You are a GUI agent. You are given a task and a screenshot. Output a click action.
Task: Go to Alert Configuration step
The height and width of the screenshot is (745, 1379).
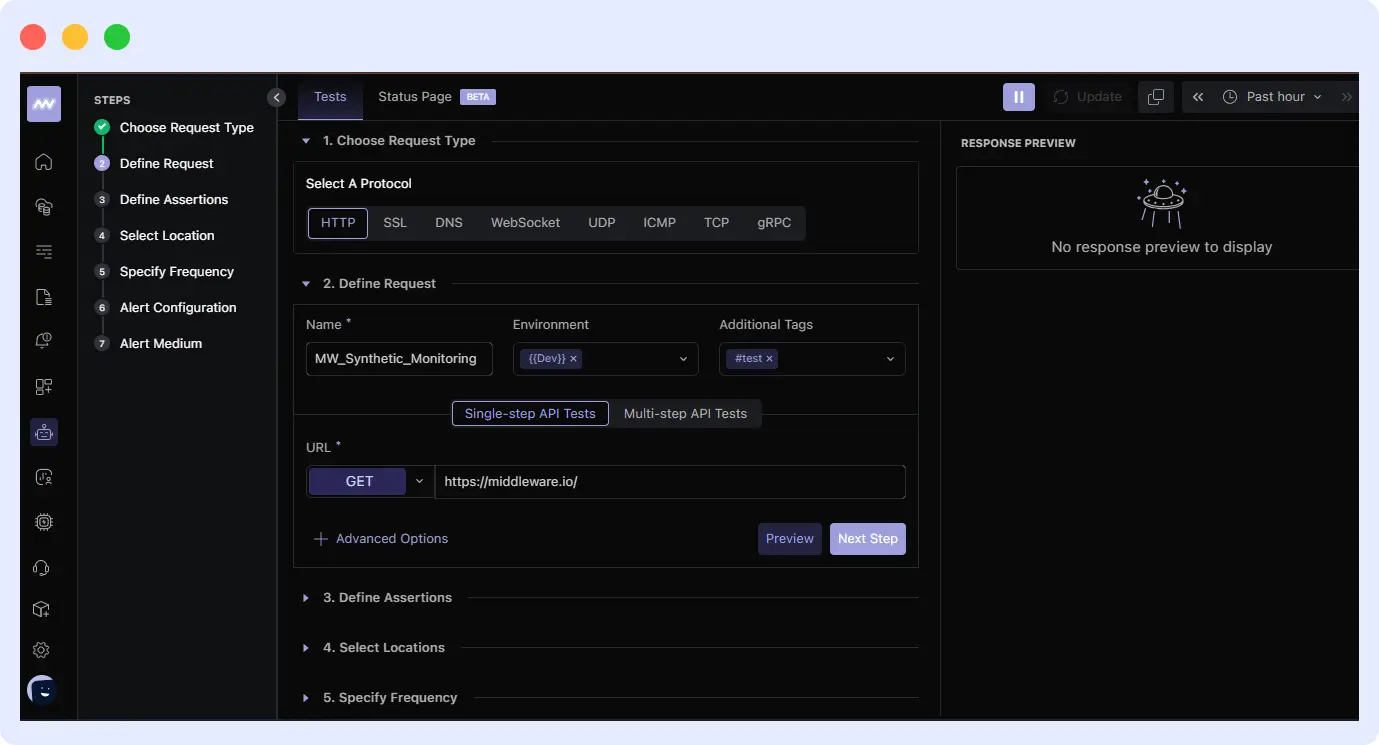[178, 308]
